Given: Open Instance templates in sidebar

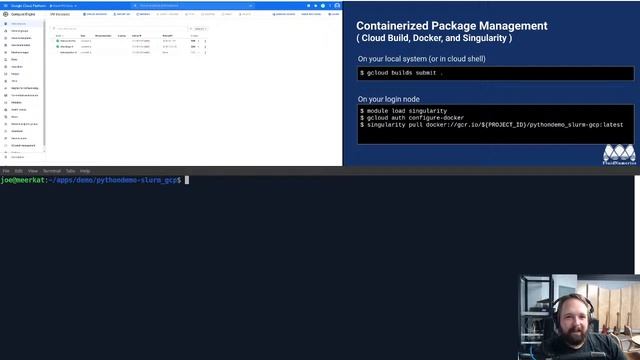Looking at the screenshot, I should (x=21, y=38).
